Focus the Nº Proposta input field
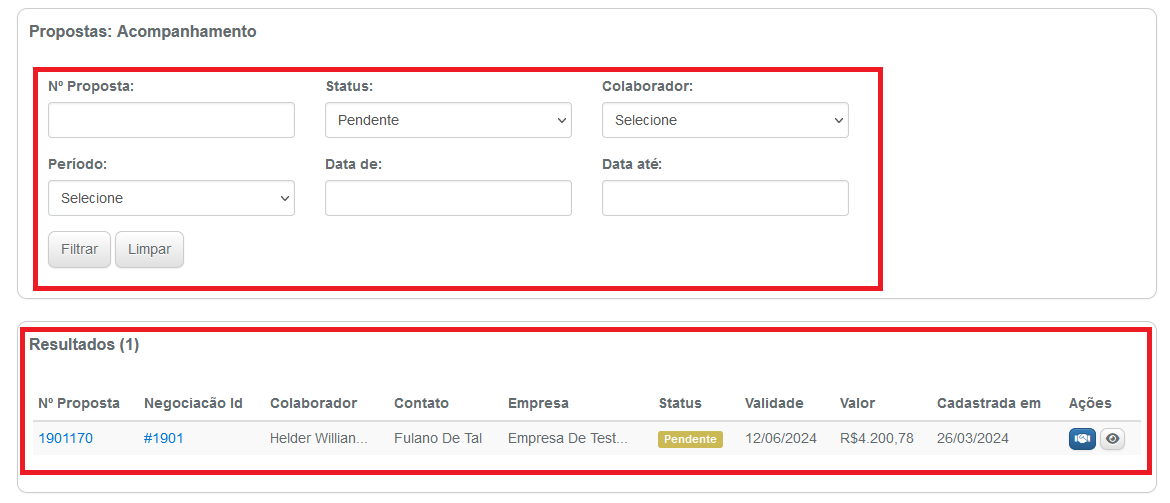1170x503 pixels. (172, 120)
